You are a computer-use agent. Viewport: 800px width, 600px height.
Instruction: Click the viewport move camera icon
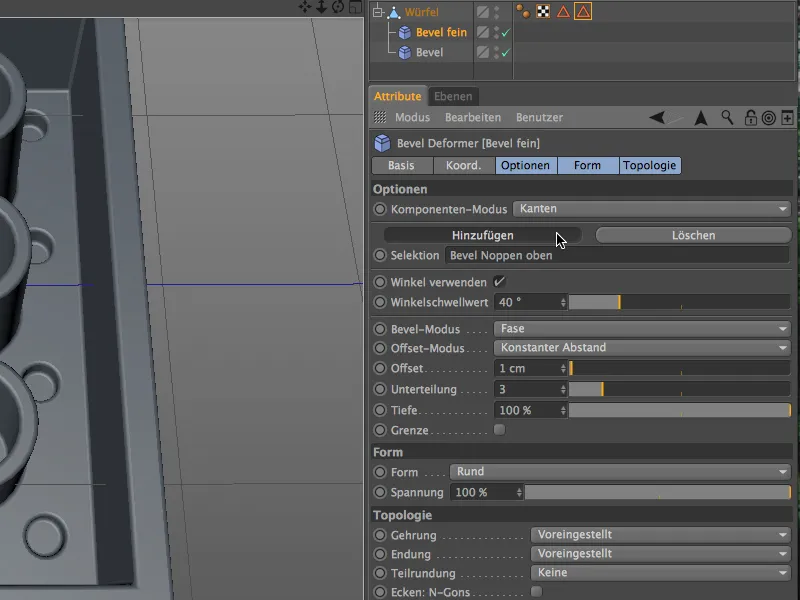click(x=305, y=7)
